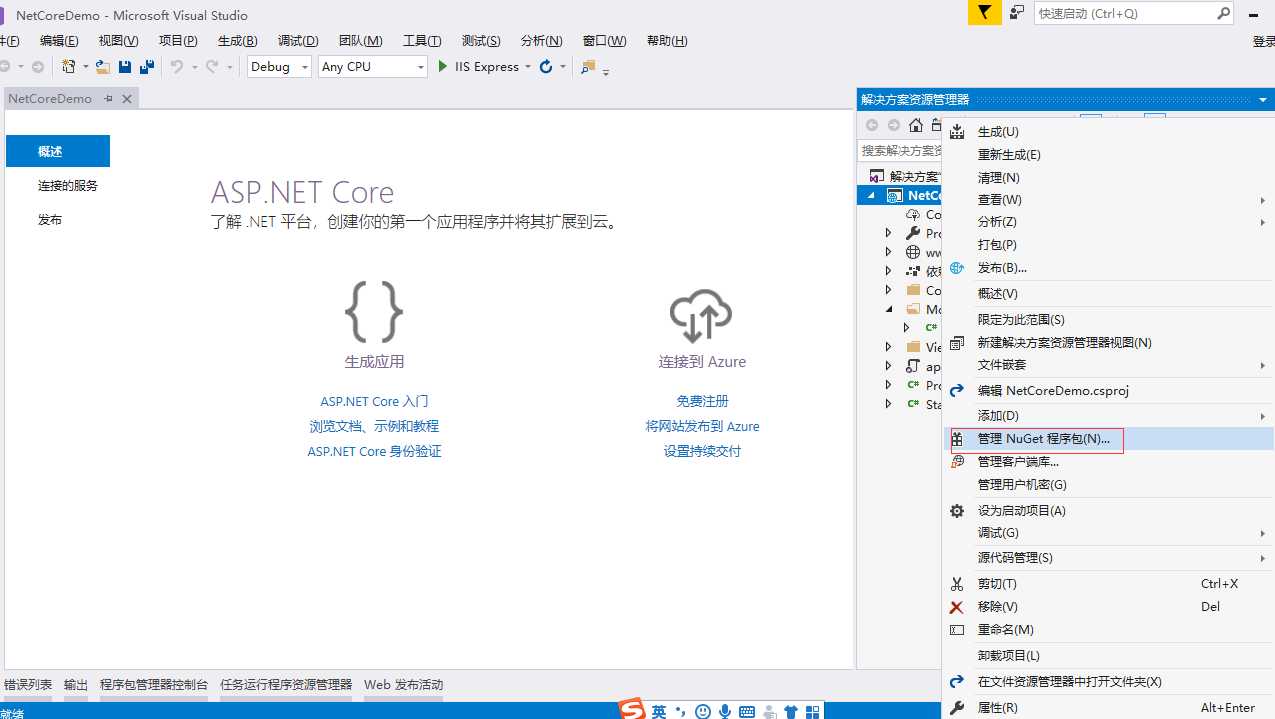Click the Sogou input method S icon
This screenshot has height=719, width=1275.
click(632, 710)
